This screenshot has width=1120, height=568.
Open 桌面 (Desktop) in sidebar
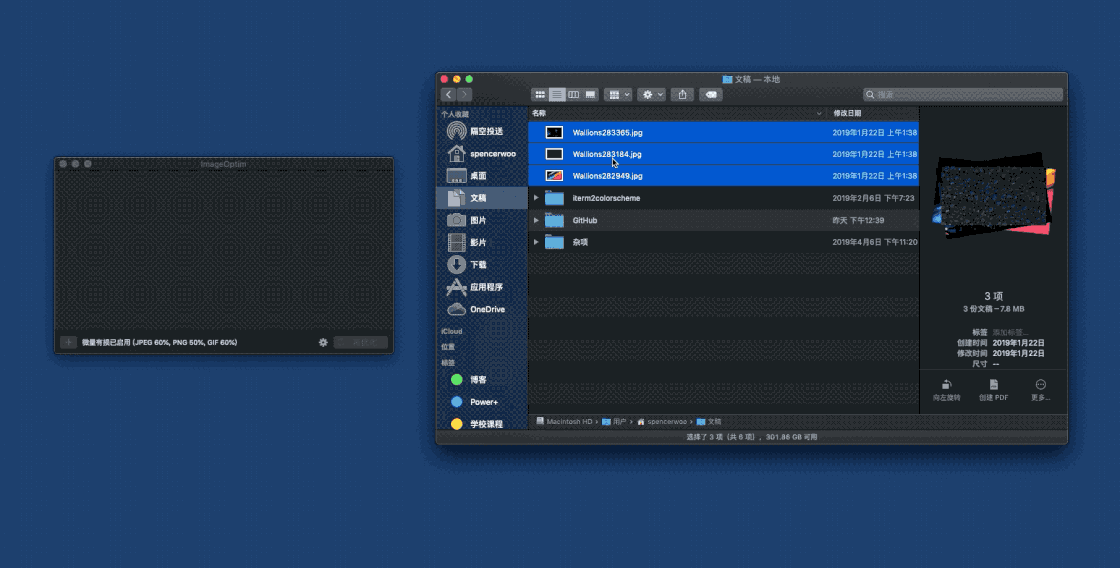pos(481,176)
